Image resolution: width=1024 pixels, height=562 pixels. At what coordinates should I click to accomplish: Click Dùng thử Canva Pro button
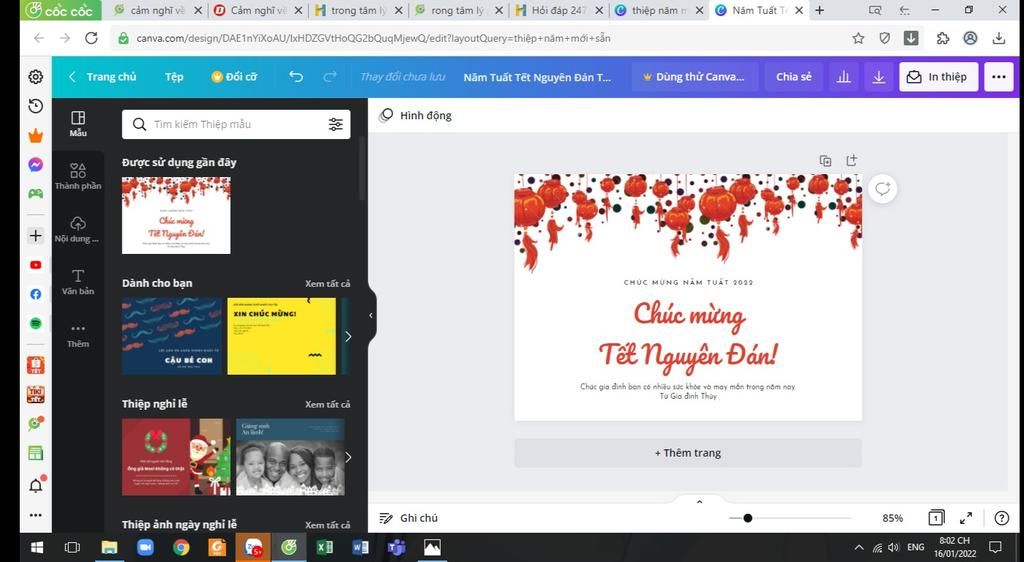point(695,76)
